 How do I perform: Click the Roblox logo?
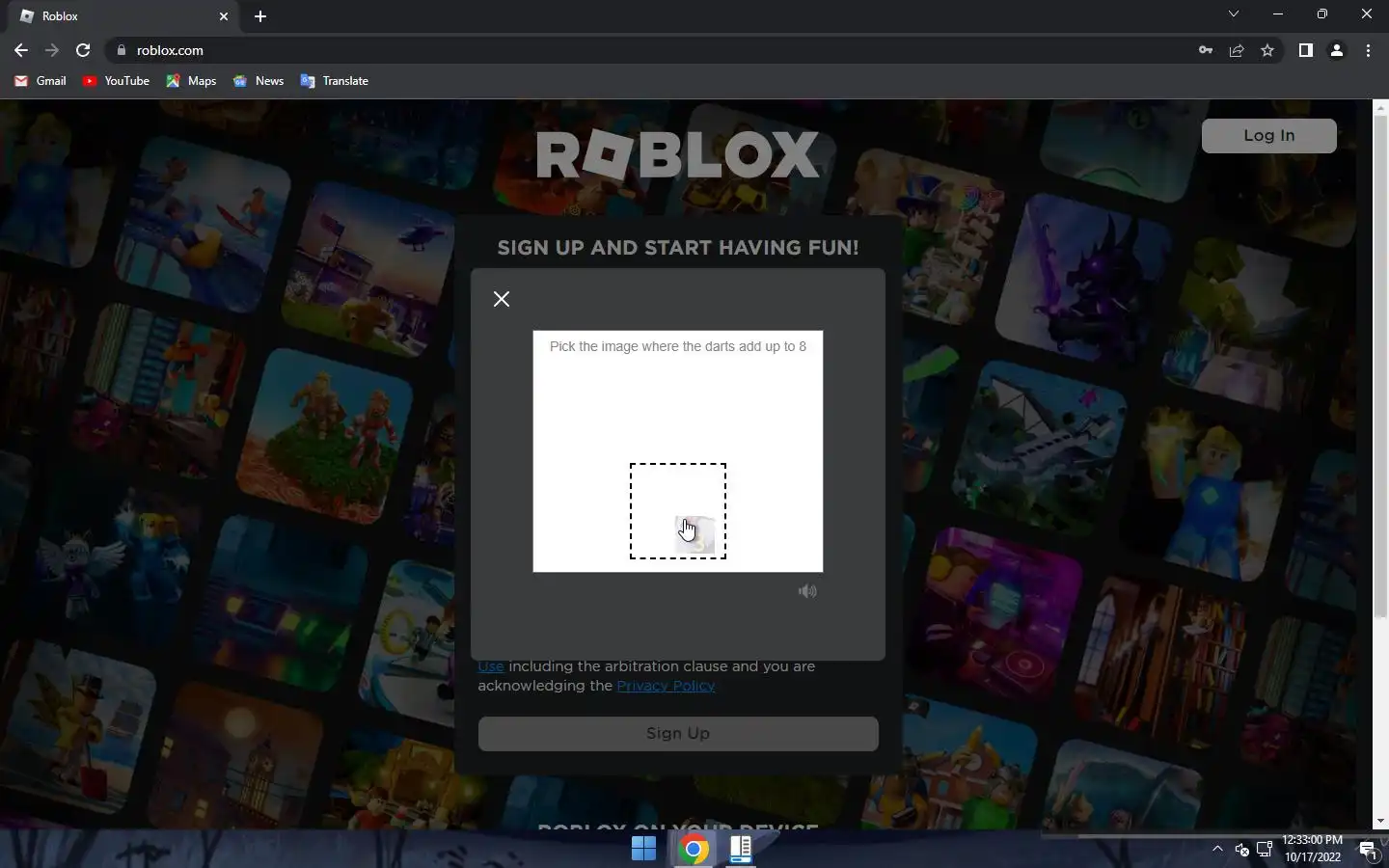678,155
